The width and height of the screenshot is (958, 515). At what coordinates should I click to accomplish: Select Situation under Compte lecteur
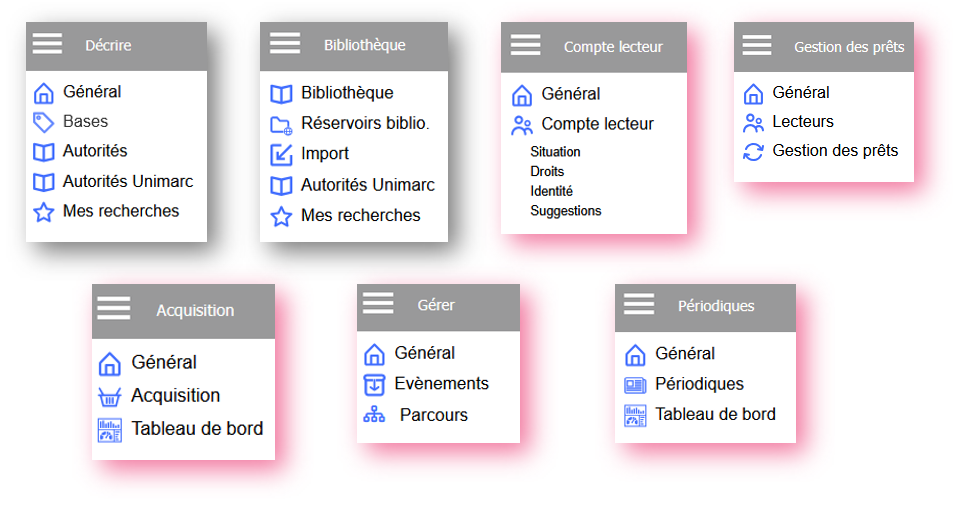(555, 152)
